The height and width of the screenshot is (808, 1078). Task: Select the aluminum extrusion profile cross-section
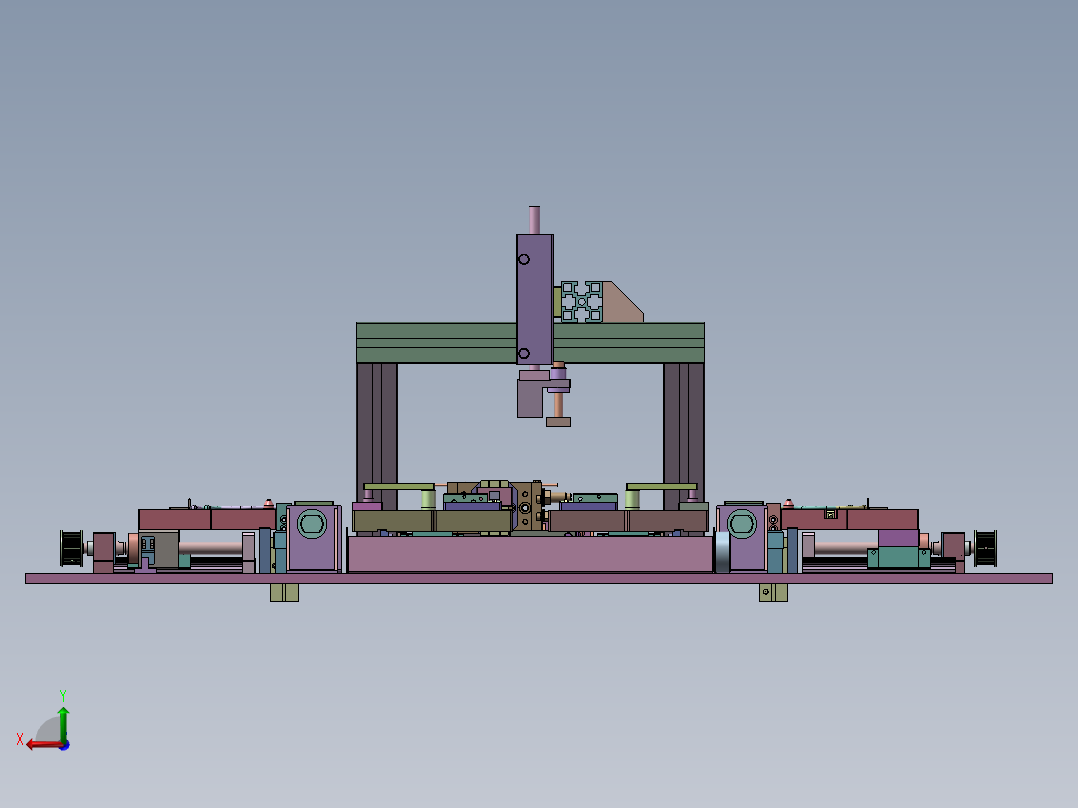[582, 301]
